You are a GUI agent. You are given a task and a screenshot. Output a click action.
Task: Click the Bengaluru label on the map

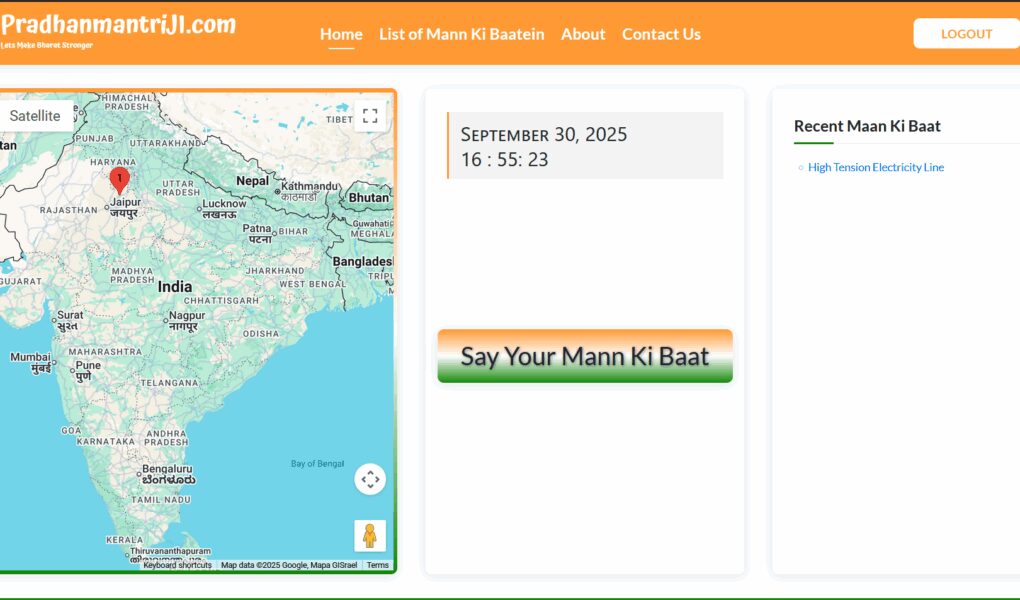click(167, 469)
